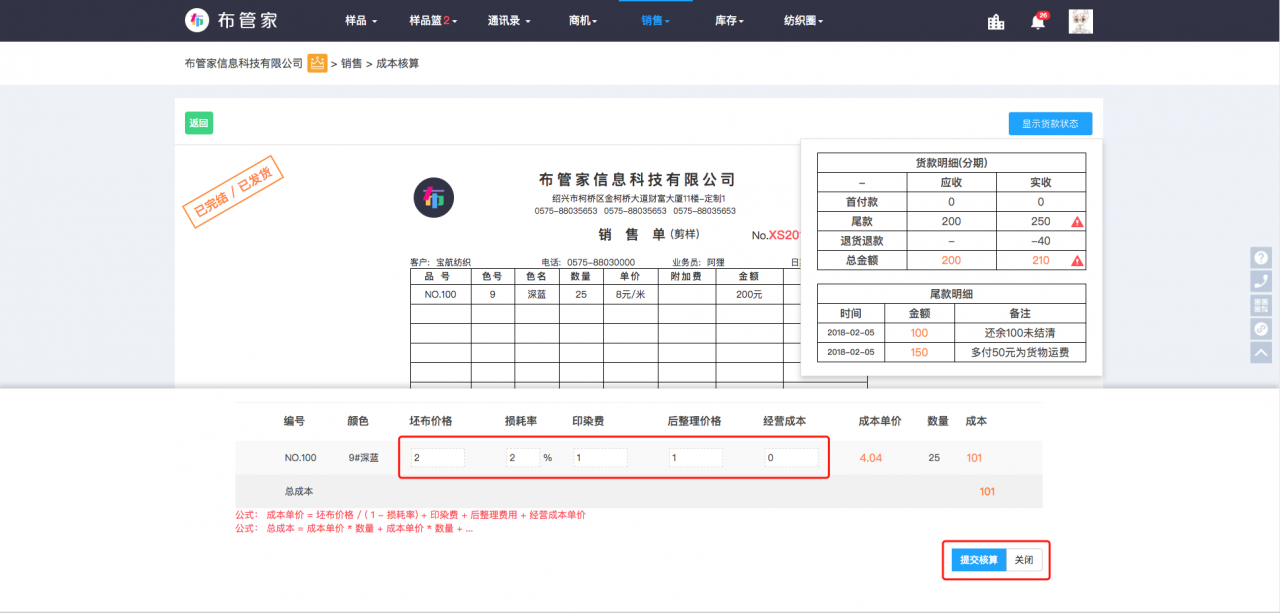Click the 尾款明细 amount 100
This screenshot has width=1280, height=613.
tap(919, 332)
